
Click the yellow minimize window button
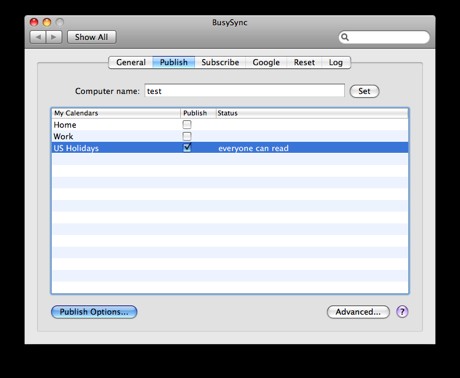(47, 22)
